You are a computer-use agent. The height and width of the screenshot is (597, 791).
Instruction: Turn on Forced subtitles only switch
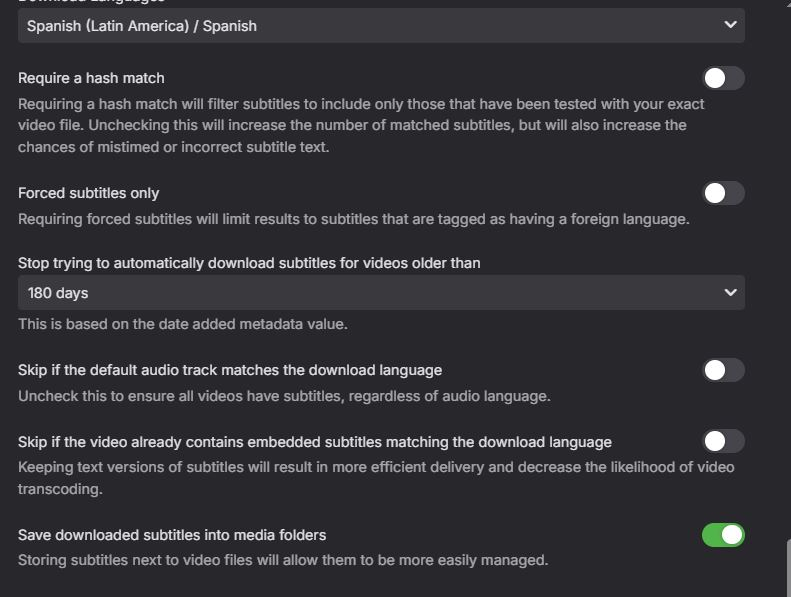click(x=723, y=193)
